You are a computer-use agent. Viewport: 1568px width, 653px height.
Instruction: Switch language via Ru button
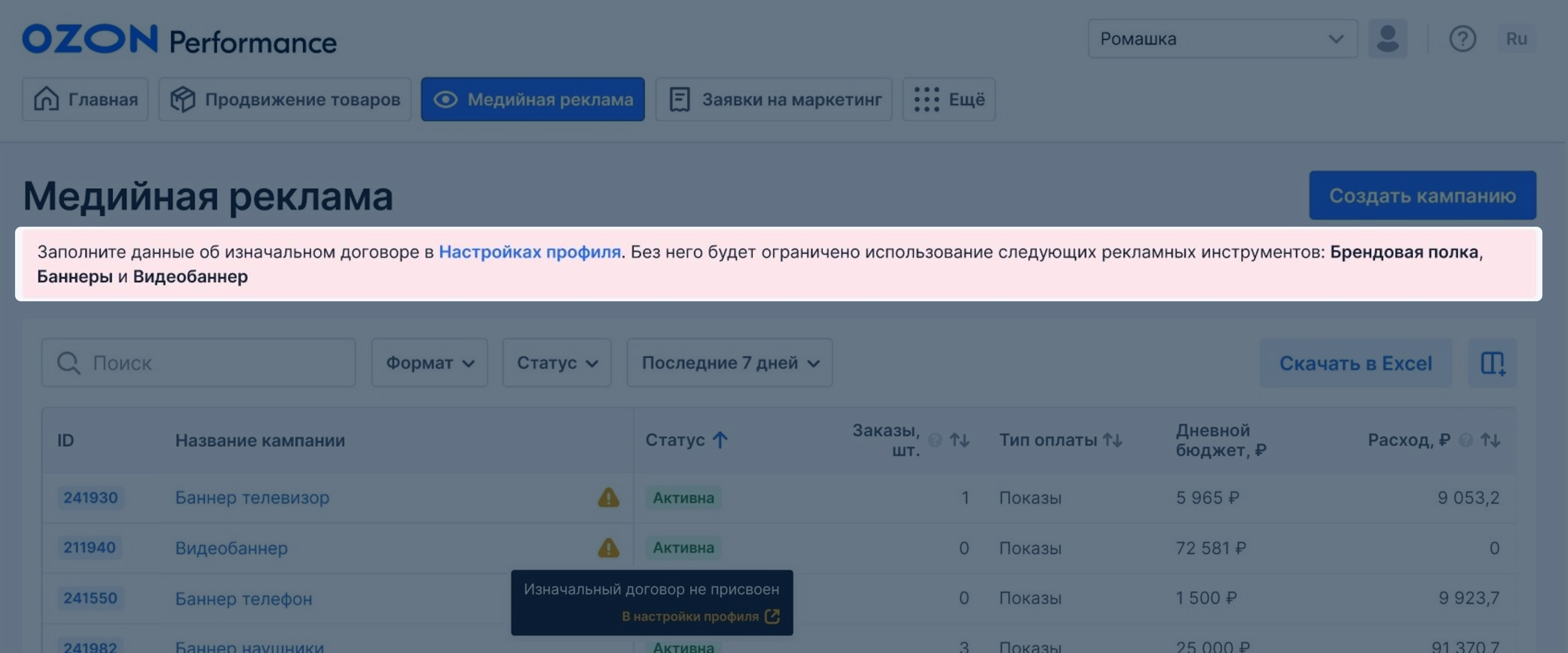pos(1516,39)
